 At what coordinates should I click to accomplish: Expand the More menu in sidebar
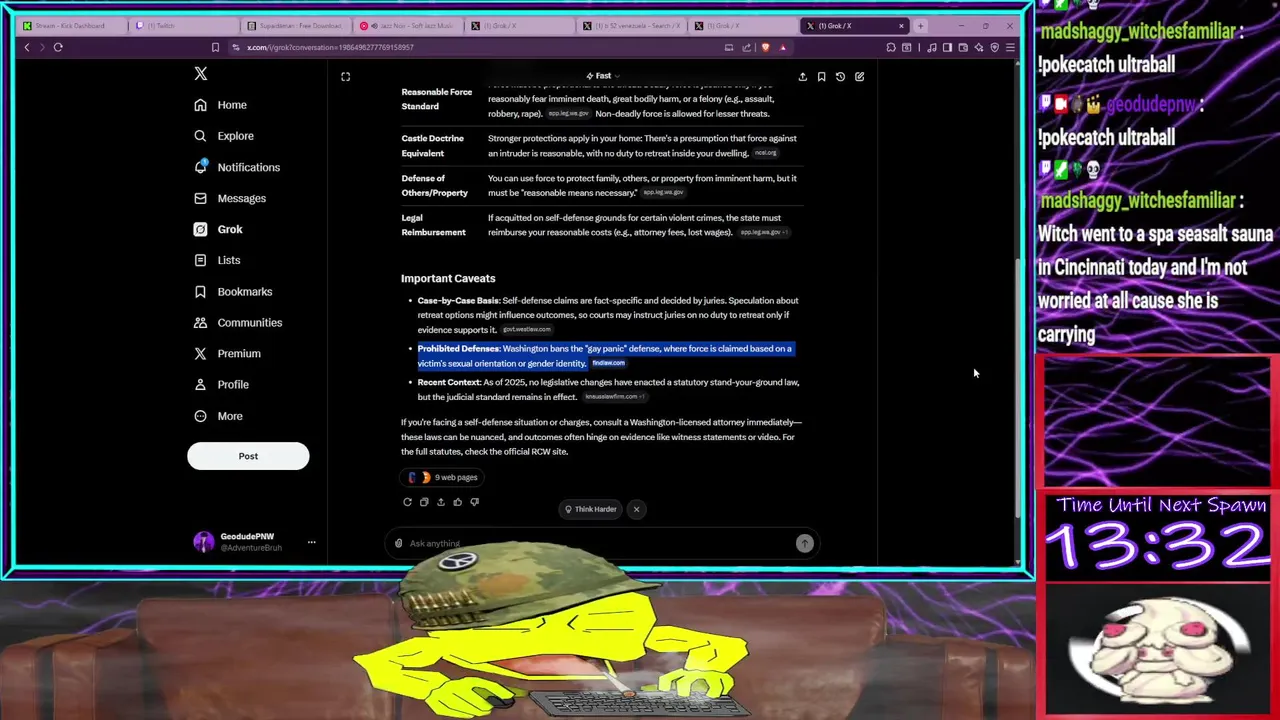[x=218, y=416]
